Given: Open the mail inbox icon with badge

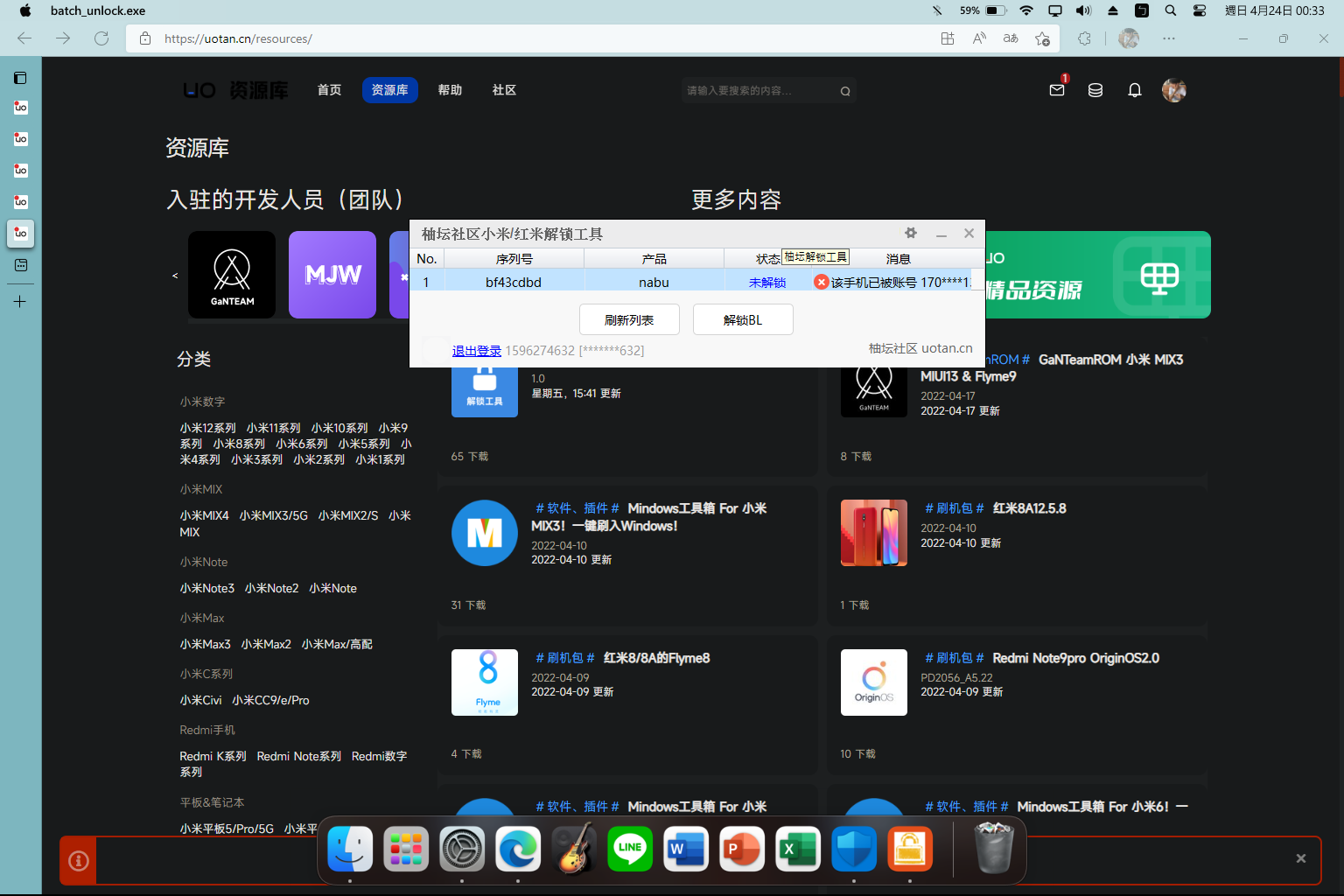Looking at the screenshot, I should tap(1058, 89).
